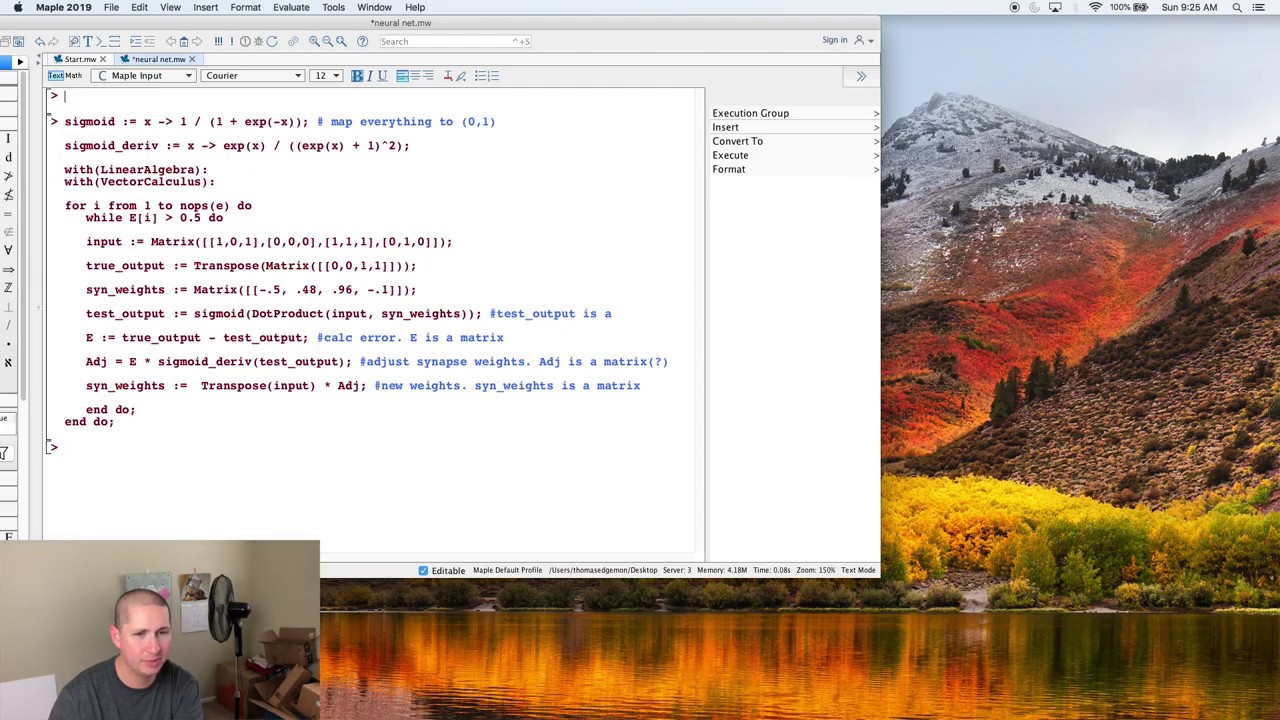Expand the Format entry in context panel

point(795,169)
